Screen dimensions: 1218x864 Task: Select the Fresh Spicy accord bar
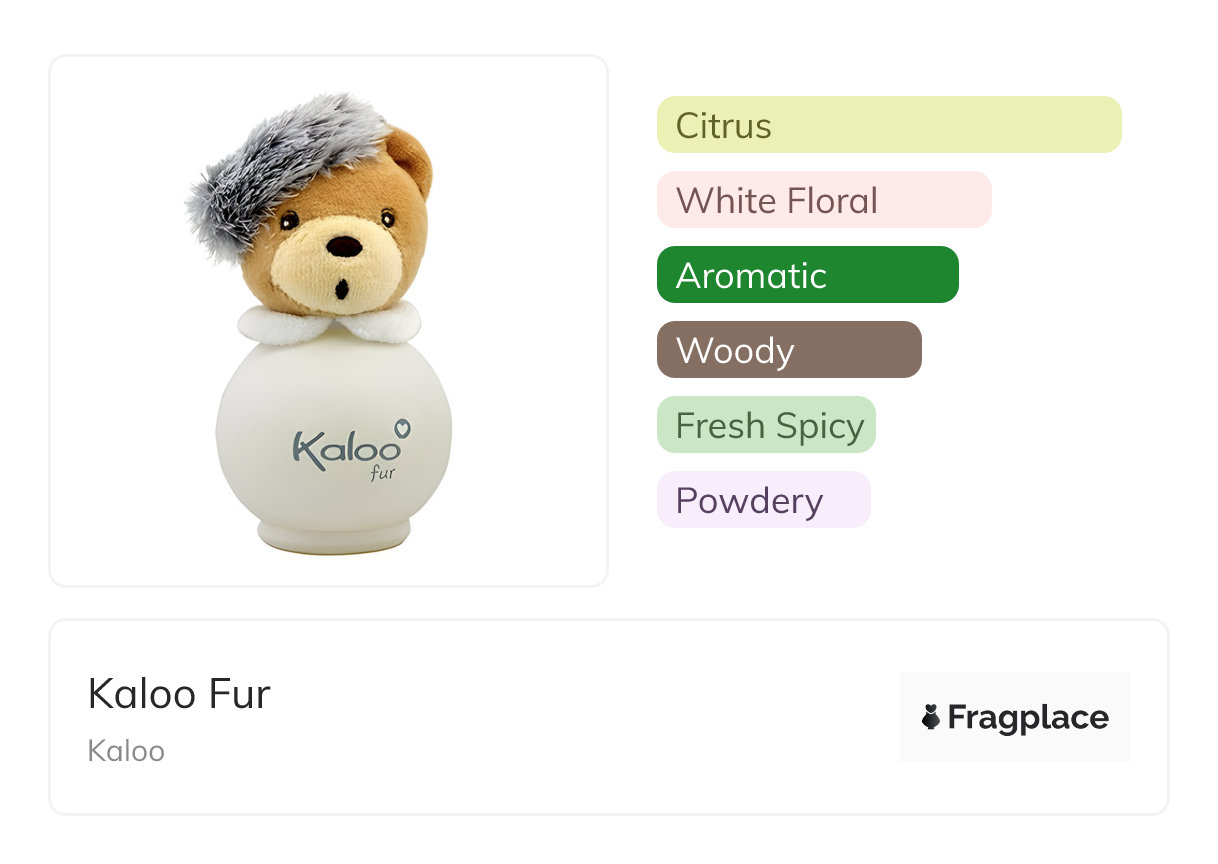(766, 425)
